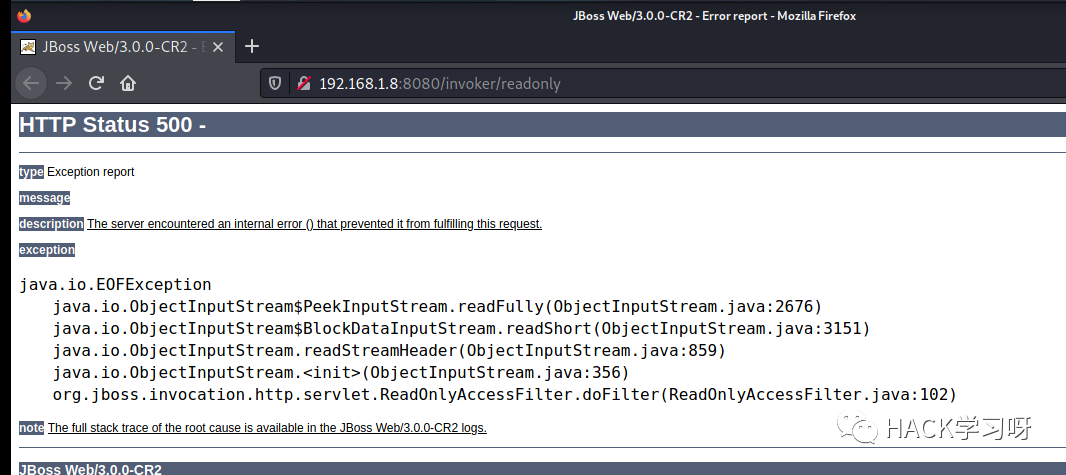This screenshot has width=1066, height=475.
Task: Click the server encountered internal error text
Action: pos(315,224)
